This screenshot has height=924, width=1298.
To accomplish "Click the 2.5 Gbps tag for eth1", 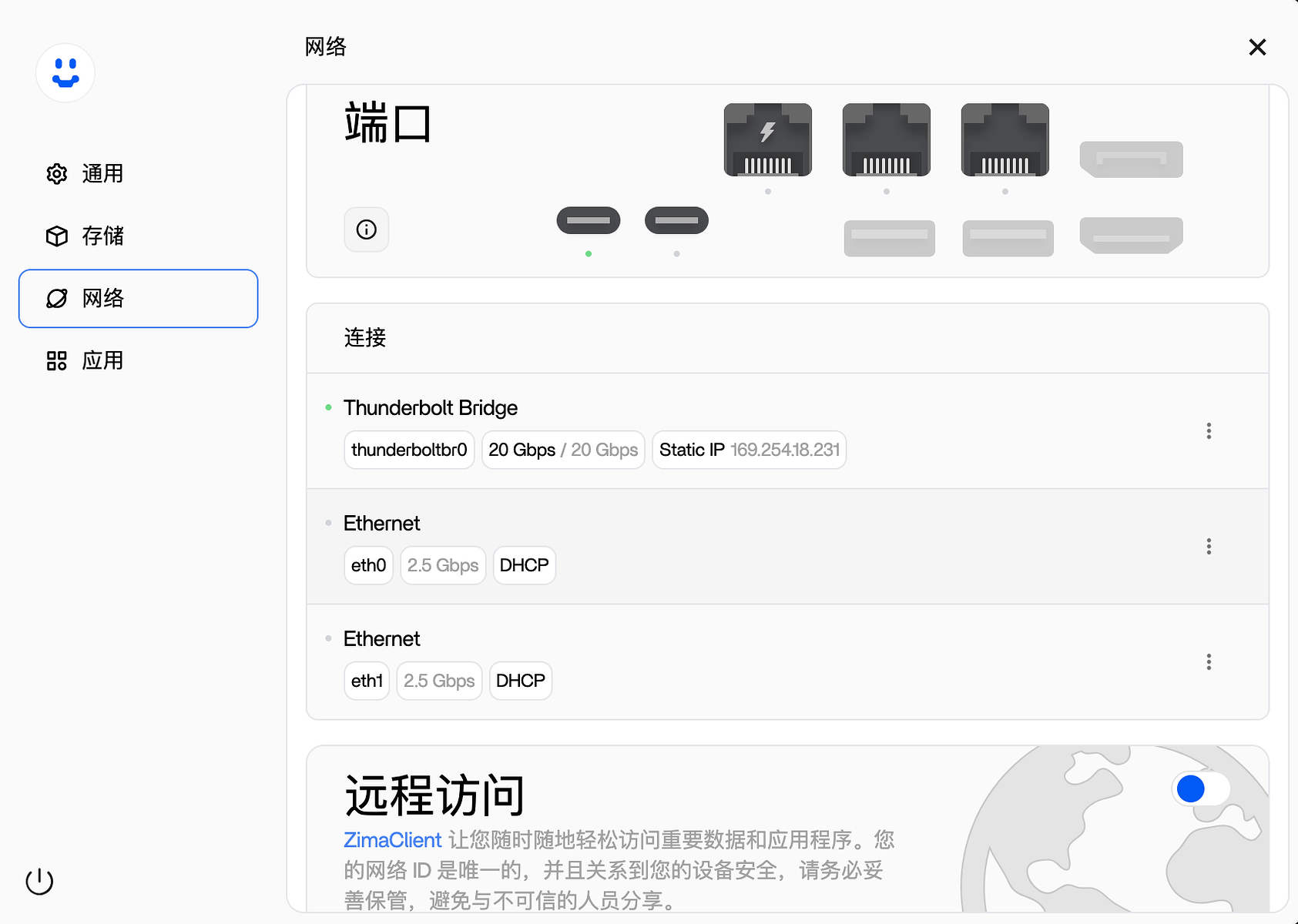I will point(439,681).
